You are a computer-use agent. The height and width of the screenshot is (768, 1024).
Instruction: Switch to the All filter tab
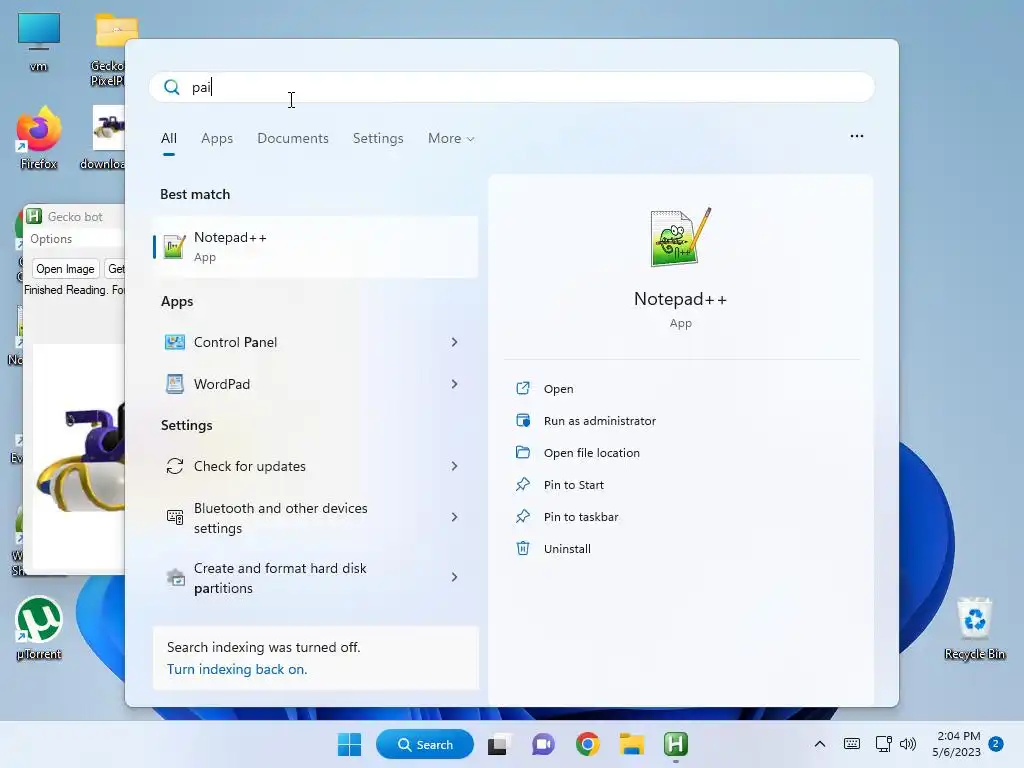pyautogui.click(x=168, y=138)
